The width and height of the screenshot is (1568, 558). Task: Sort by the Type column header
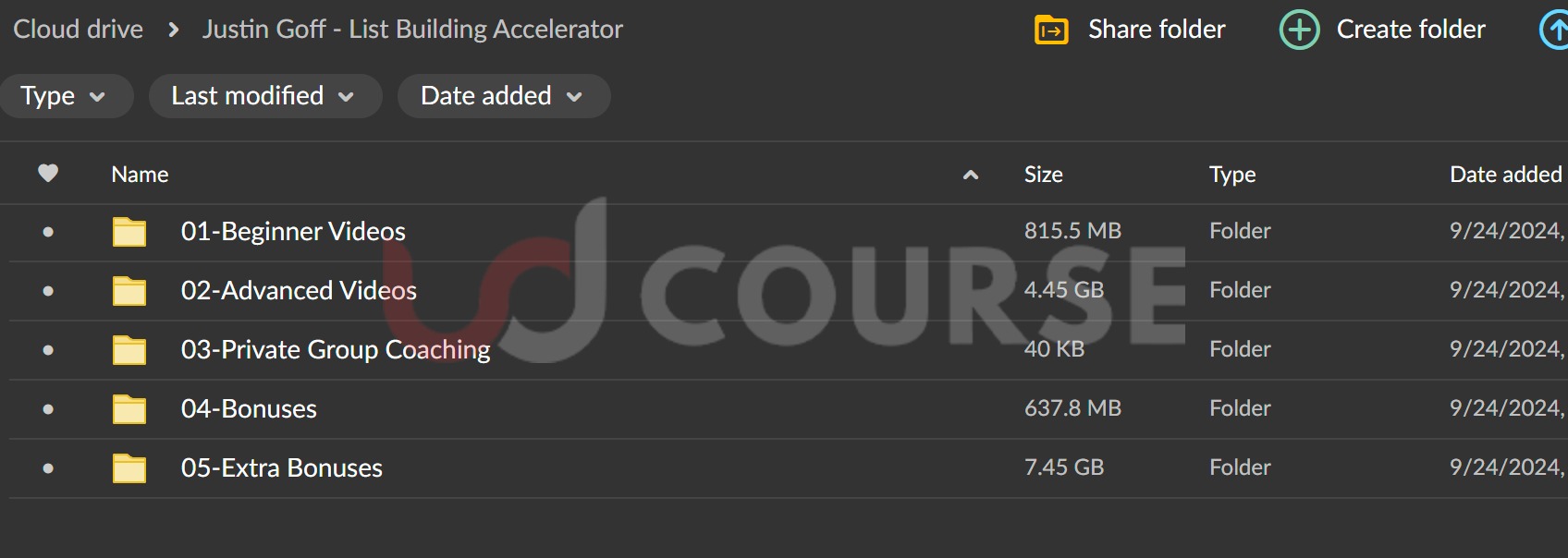[1232, 175]
